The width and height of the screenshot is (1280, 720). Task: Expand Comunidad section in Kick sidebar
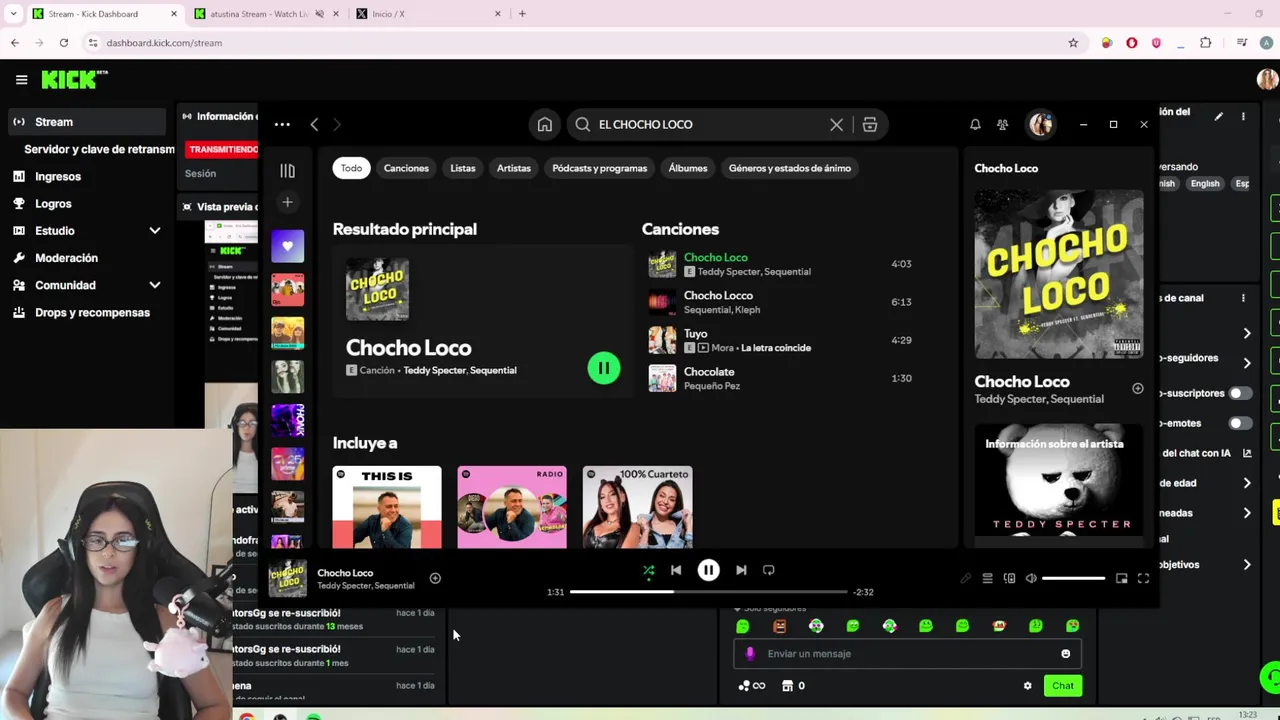point(155,285)
